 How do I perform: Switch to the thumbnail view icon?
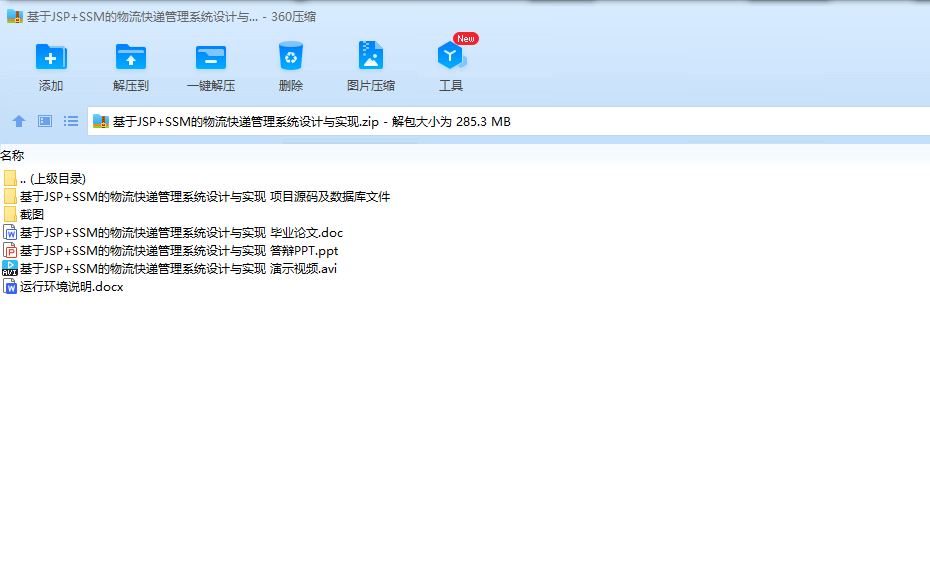(45, 121)
